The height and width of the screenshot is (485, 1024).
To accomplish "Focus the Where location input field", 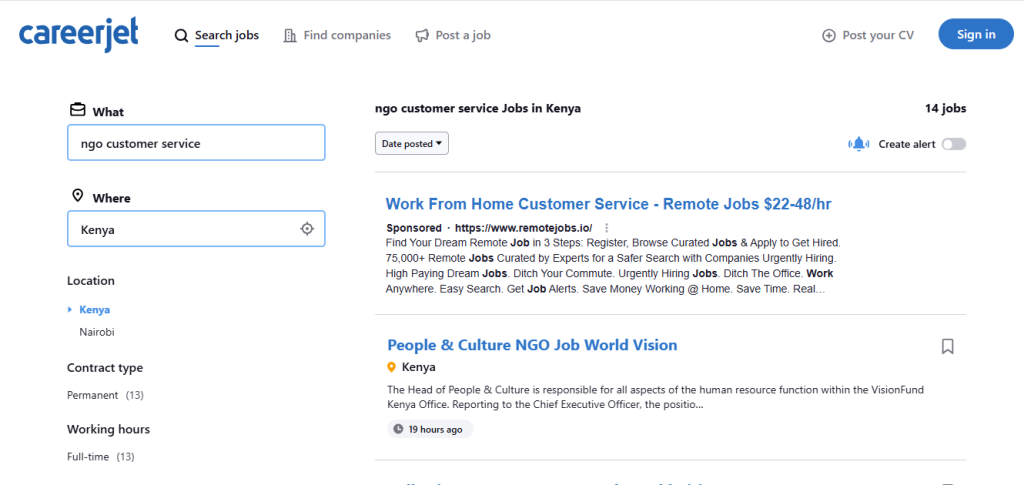I will click(196, 229).
